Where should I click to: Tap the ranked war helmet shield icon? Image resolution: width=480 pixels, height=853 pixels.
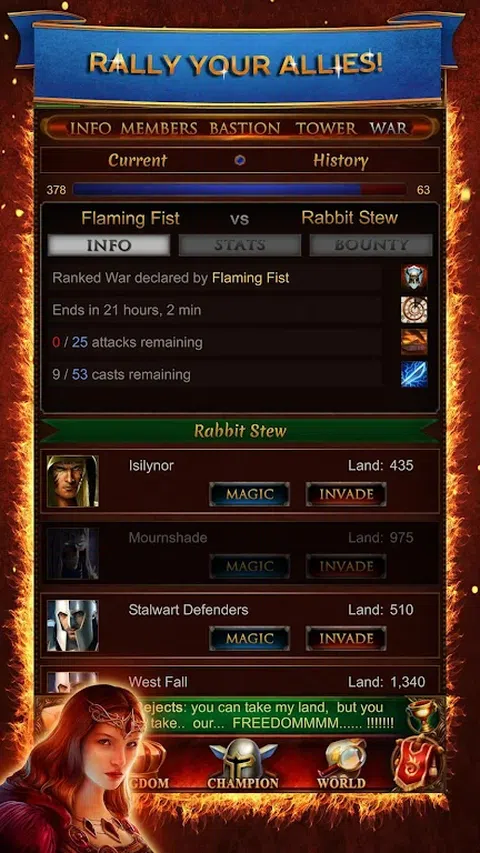[414, 278]
